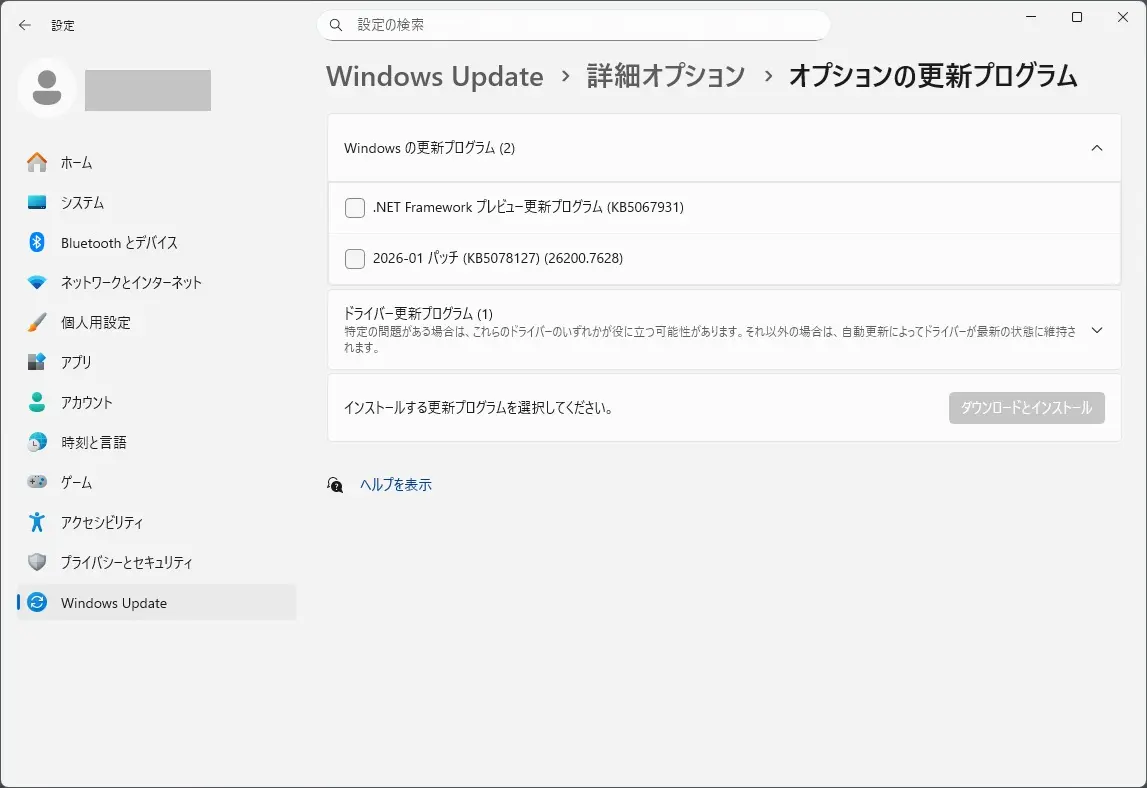The height and width of the screenshot is (788, 1147).
Task: Check the 2026-01 パッチ (KB5078127) update
Action: tap(354, 258)
